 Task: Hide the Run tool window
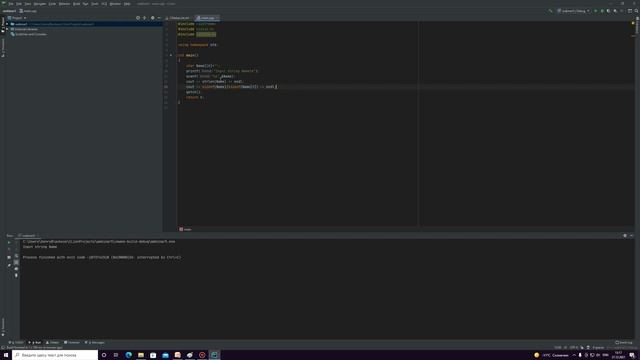click(631, 236)
